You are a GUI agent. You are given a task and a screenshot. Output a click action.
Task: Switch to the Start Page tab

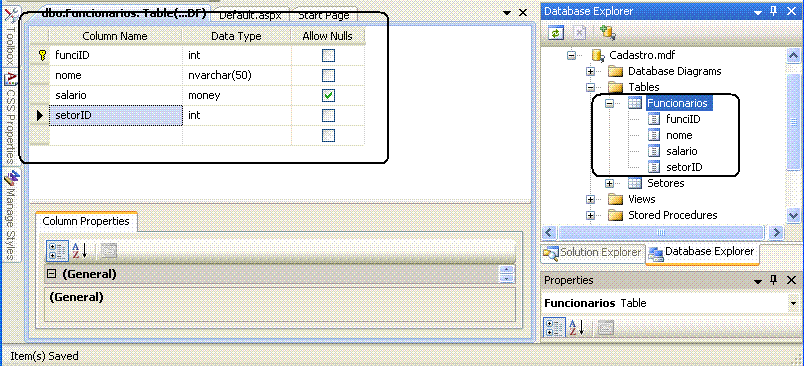tap(324, 15)
